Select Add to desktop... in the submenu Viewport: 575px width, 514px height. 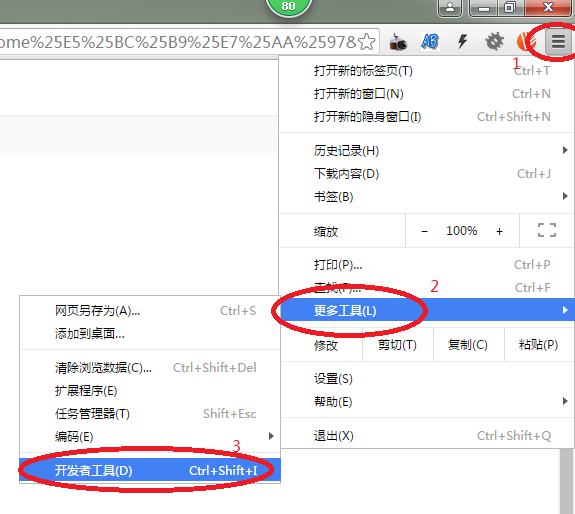[x=150, y=334]
